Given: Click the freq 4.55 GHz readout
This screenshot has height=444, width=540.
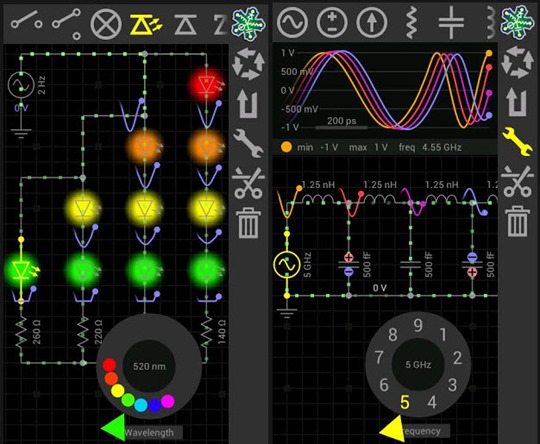Looking at the screenshot, I should 430,148.
